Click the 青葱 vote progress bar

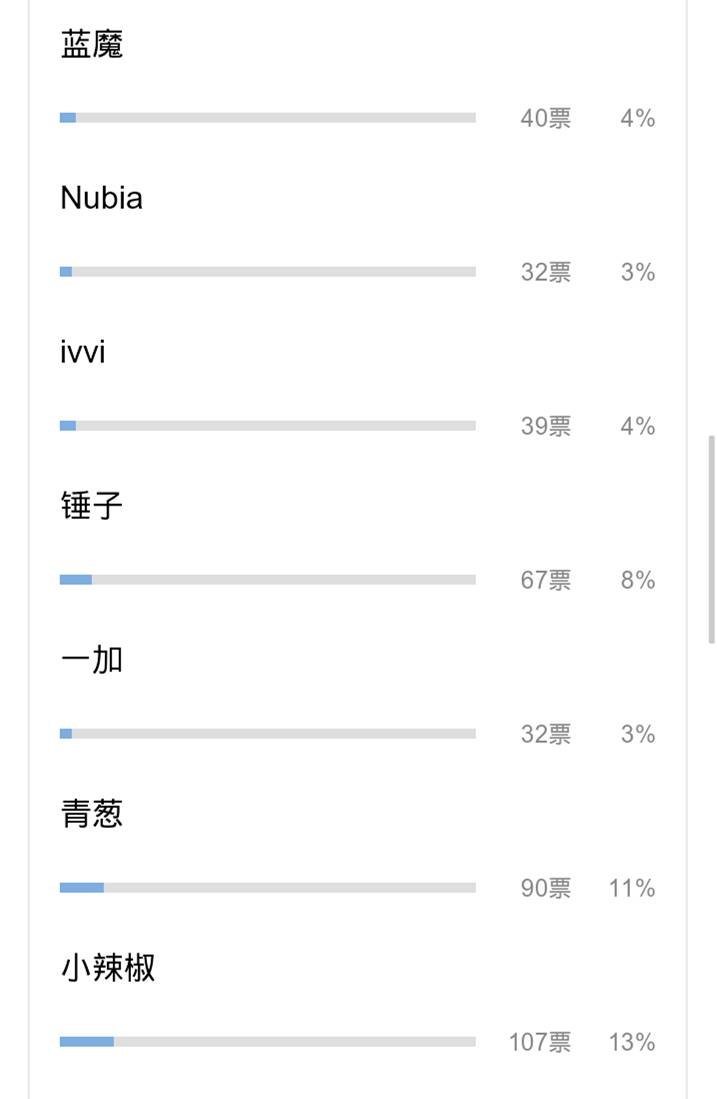pos(268,887)
